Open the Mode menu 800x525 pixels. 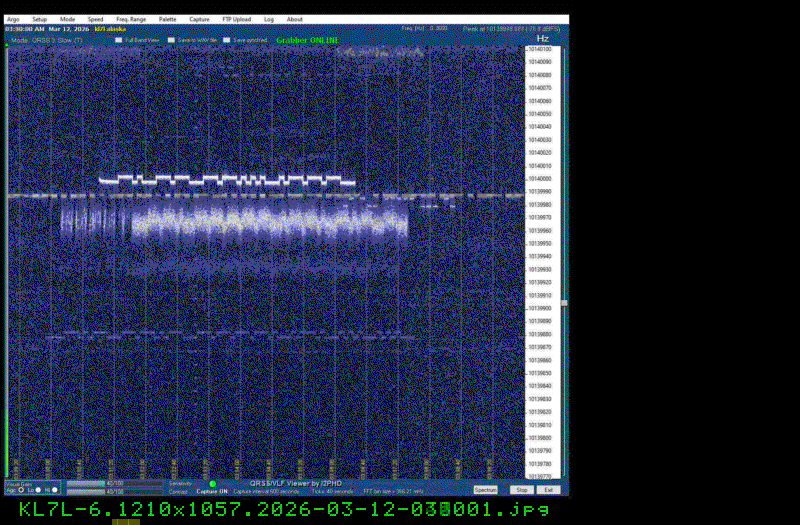pyautogui.click(x=67, y=19)
